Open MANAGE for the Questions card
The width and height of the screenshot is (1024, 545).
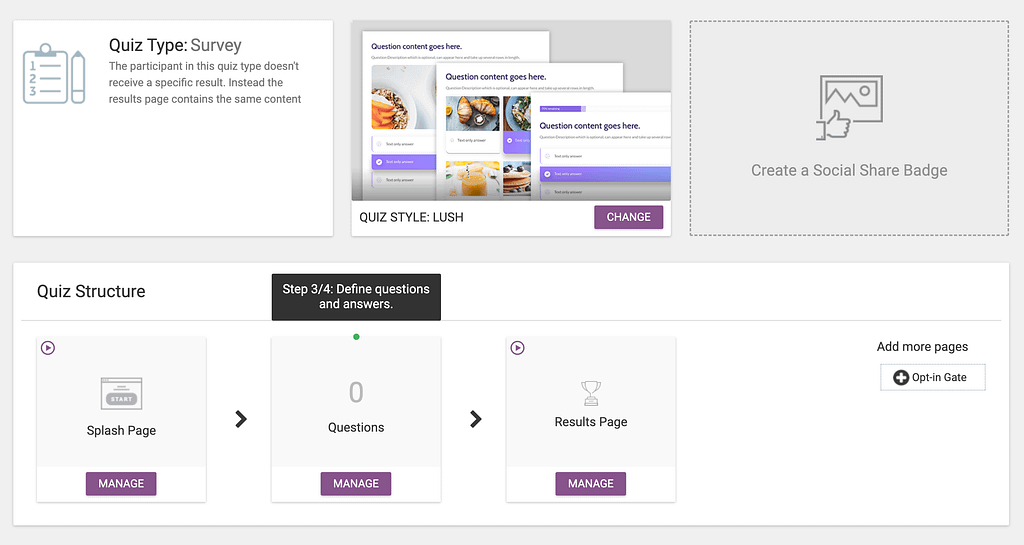(x=356, y=484)
